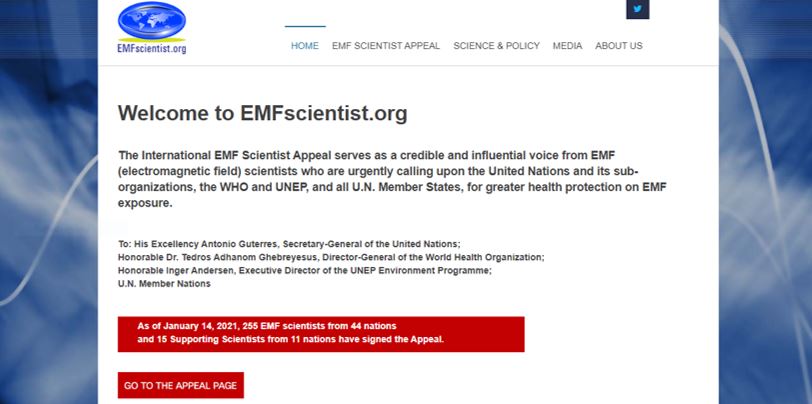
Task: Click the International EMF Scientist Appeal paragraph
Action: (392, 179)
